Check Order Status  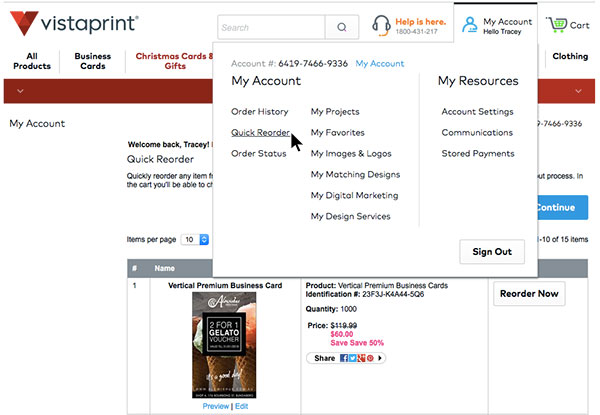[259, 153]
